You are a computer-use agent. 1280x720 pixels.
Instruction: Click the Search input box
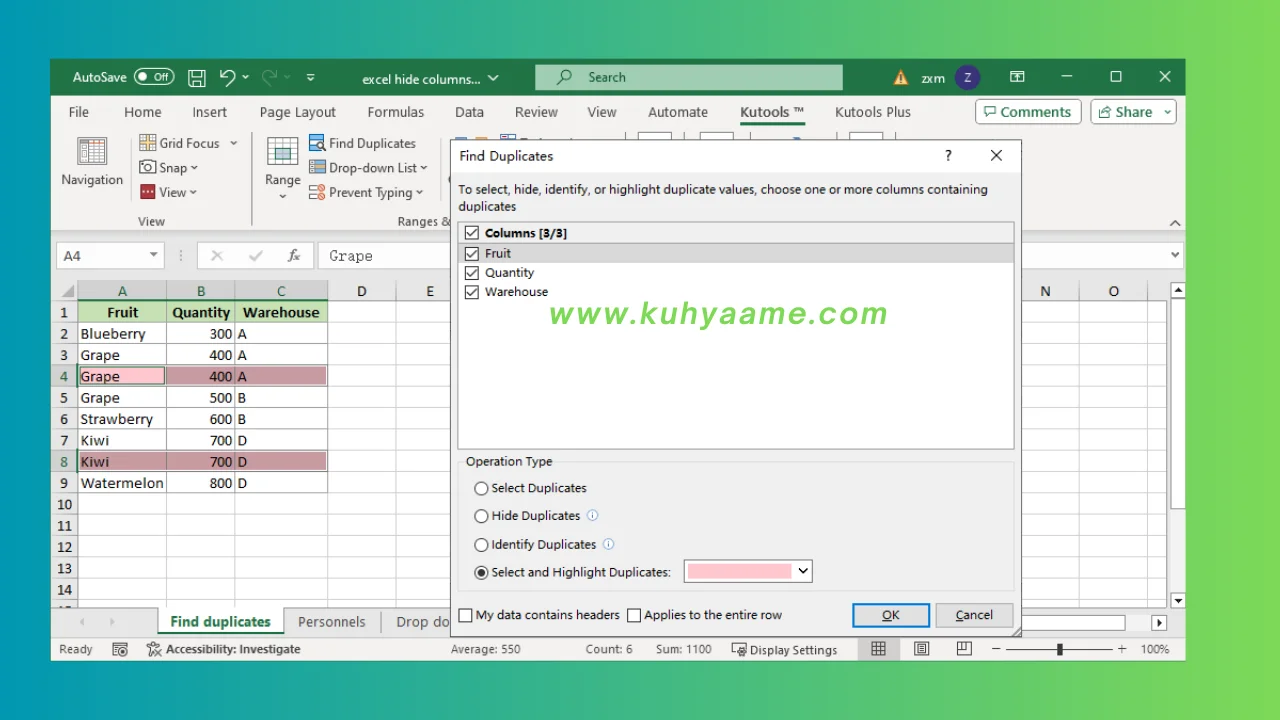(x=689, y=77)
